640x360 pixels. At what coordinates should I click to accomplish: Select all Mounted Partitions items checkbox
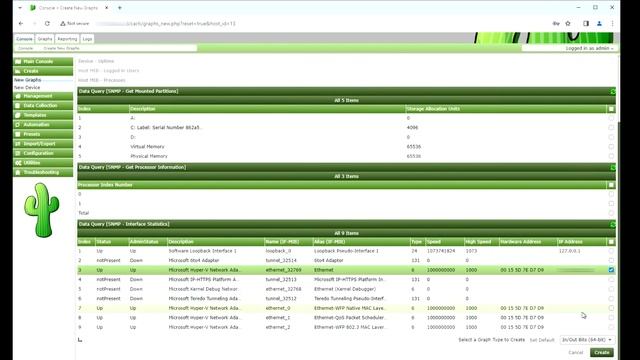611,109
